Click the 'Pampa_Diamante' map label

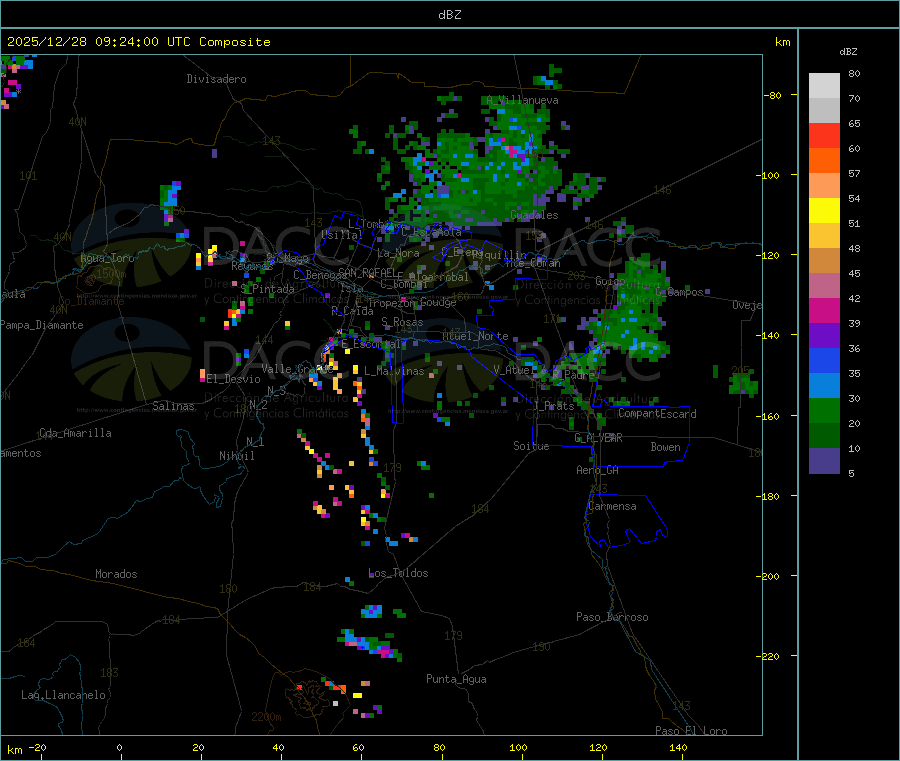(41, 325)
